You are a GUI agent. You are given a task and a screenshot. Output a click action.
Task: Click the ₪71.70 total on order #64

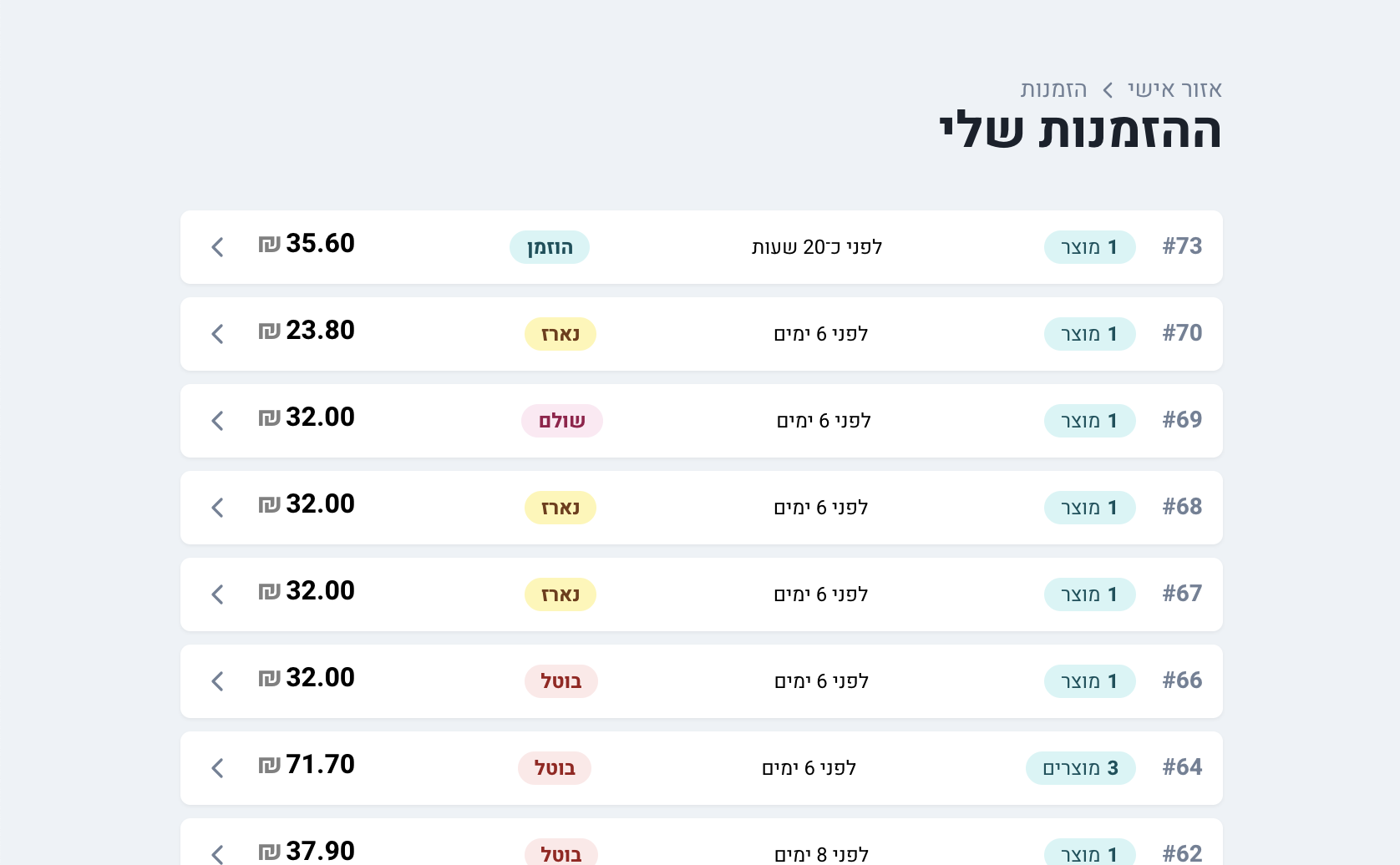tap(307, 765)
